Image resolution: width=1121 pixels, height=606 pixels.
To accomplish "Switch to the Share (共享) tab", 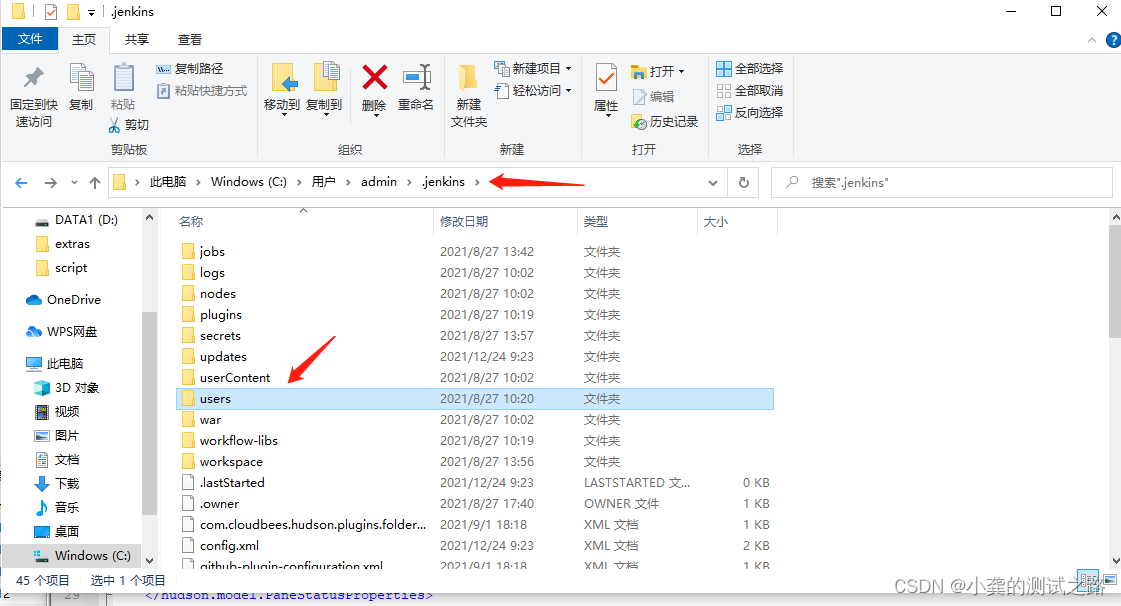I will (137, 39).
